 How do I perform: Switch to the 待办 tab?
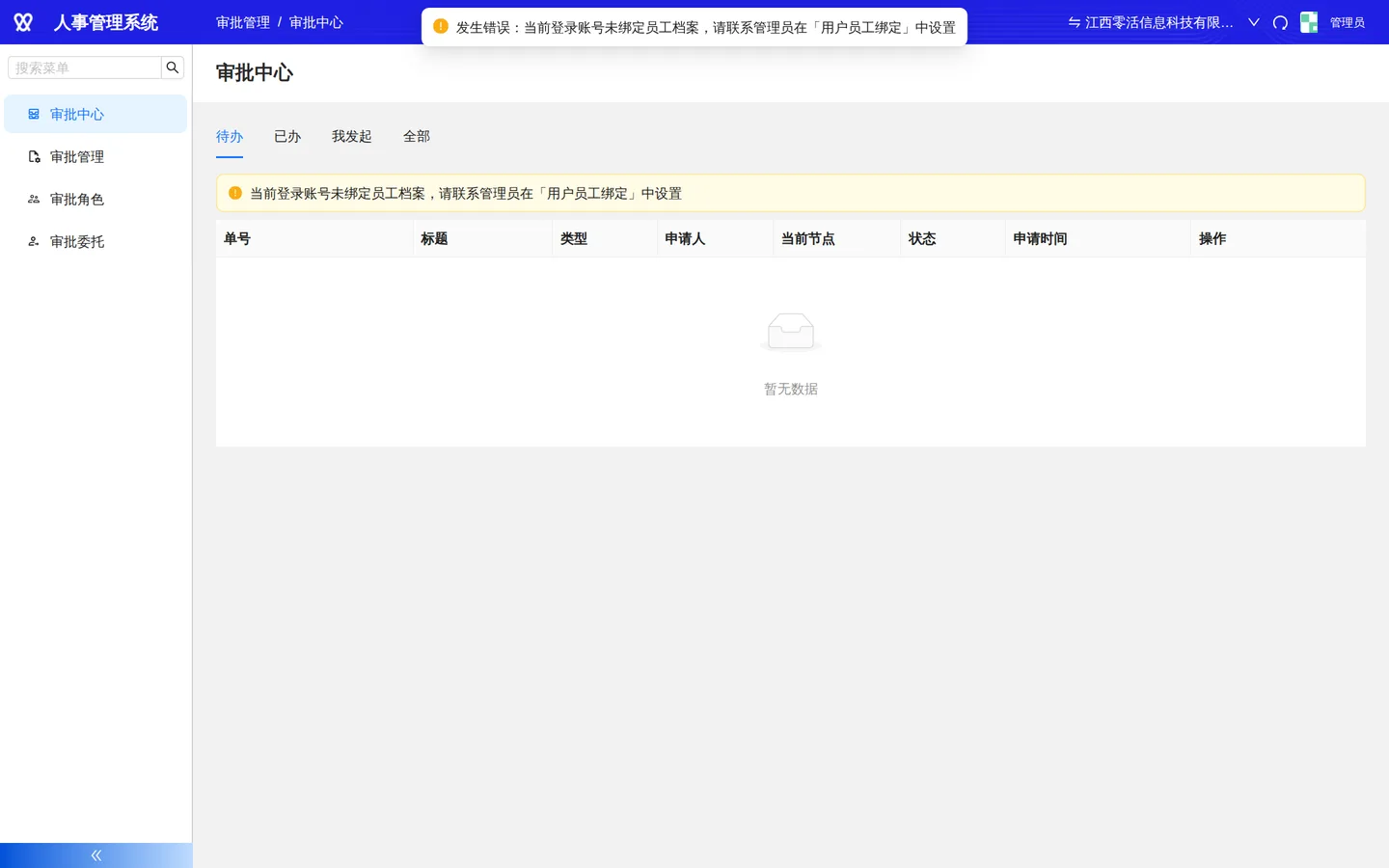coord(230,136)
